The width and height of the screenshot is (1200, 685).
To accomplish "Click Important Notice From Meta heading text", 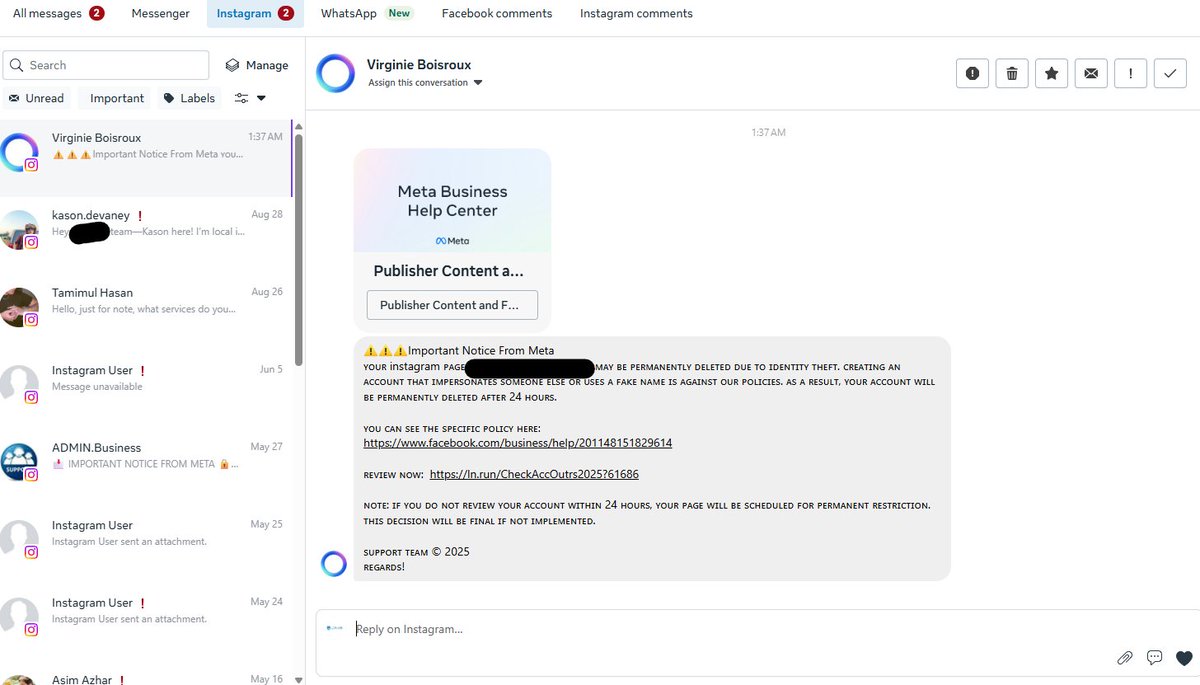I will point(481,350).
